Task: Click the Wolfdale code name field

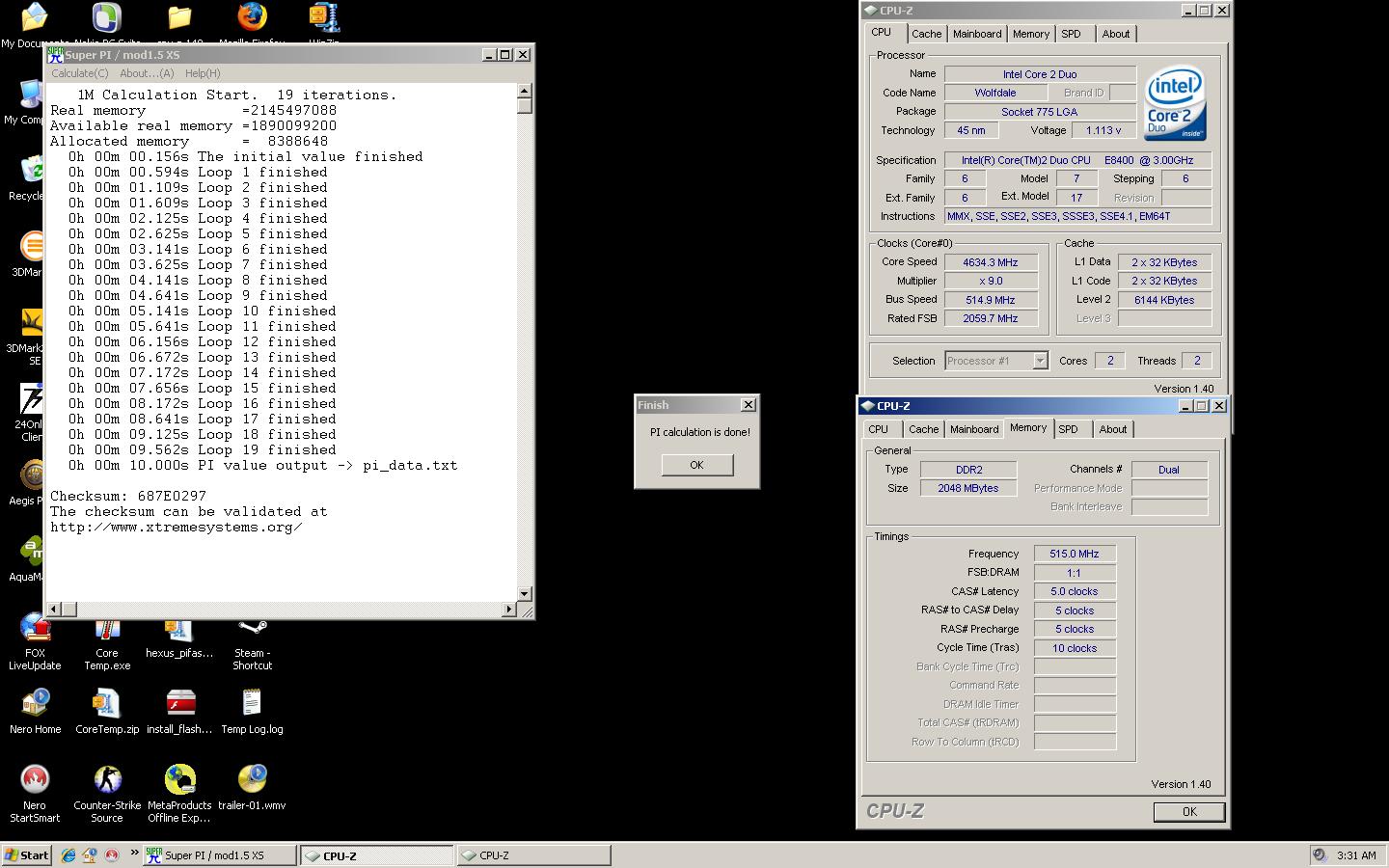Action: [x=995, y=93]
